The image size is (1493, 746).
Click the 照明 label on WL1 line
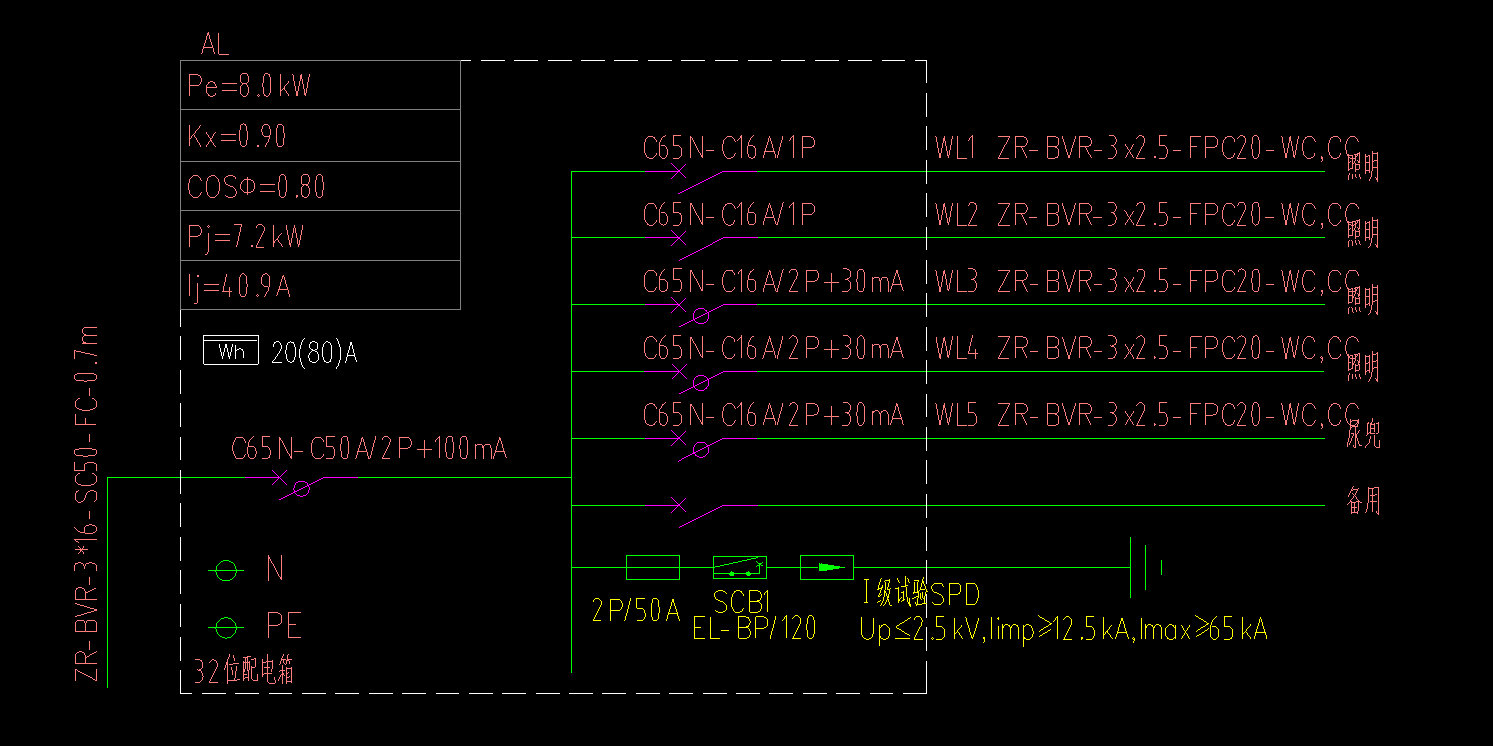1363,167
